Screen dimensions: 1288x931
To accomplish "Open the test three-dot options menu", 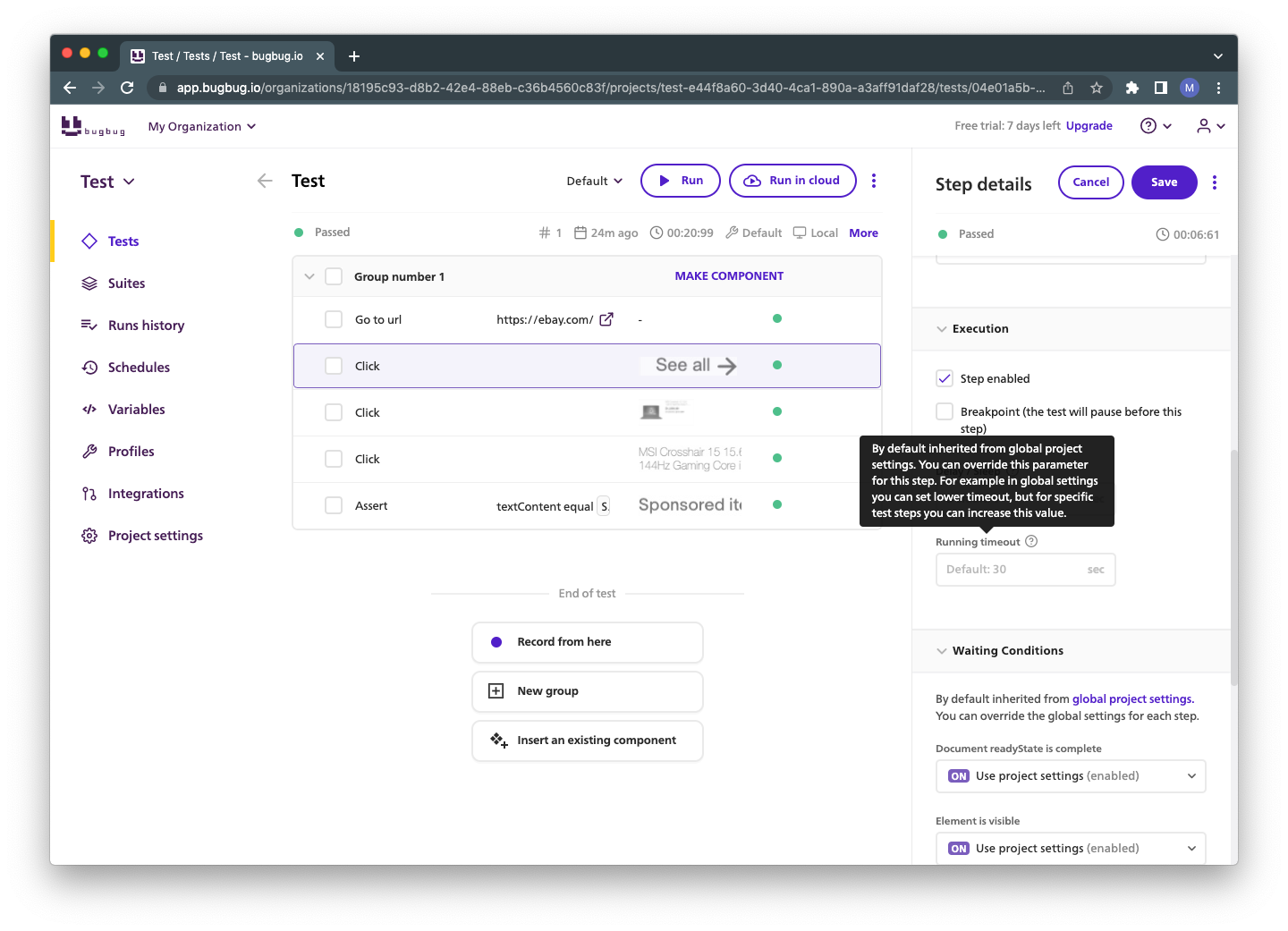I will [874, 181].
